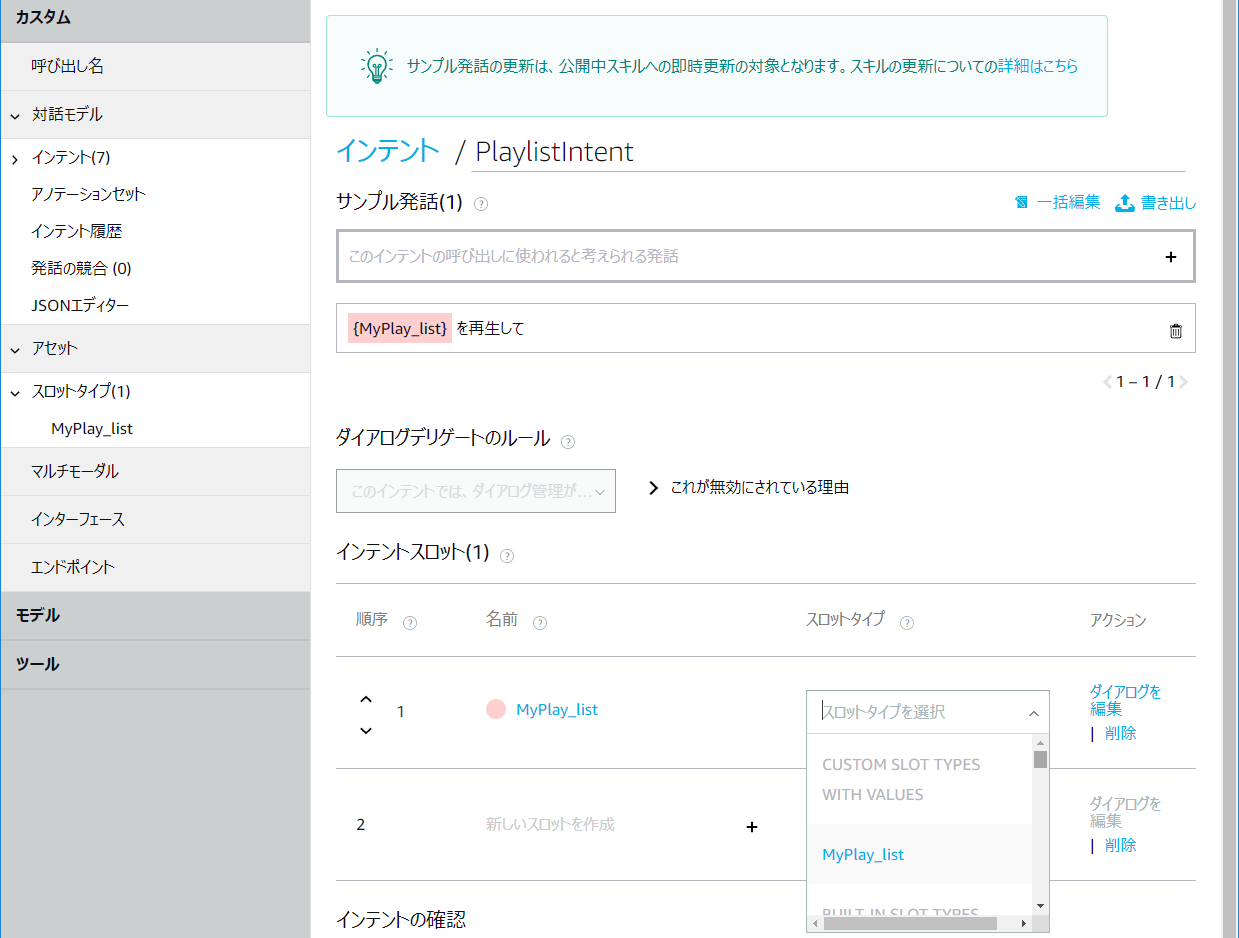Click the 一括編集 bulk edit icon

[x=1021, y=203]
